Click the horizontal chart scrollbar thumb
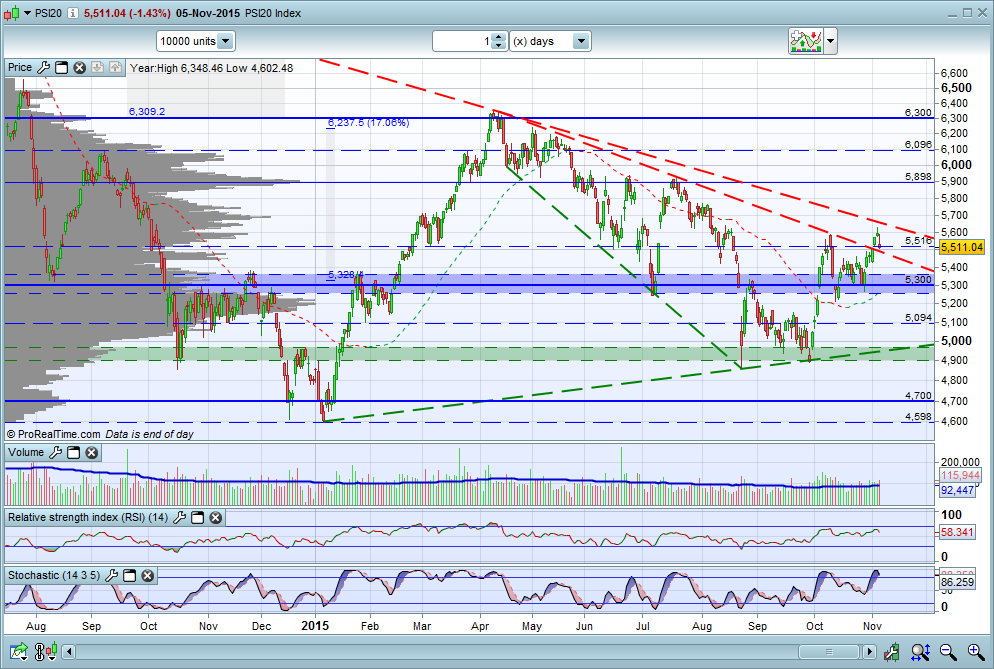This screenshot has width=994, height=669. coord(829,651)
